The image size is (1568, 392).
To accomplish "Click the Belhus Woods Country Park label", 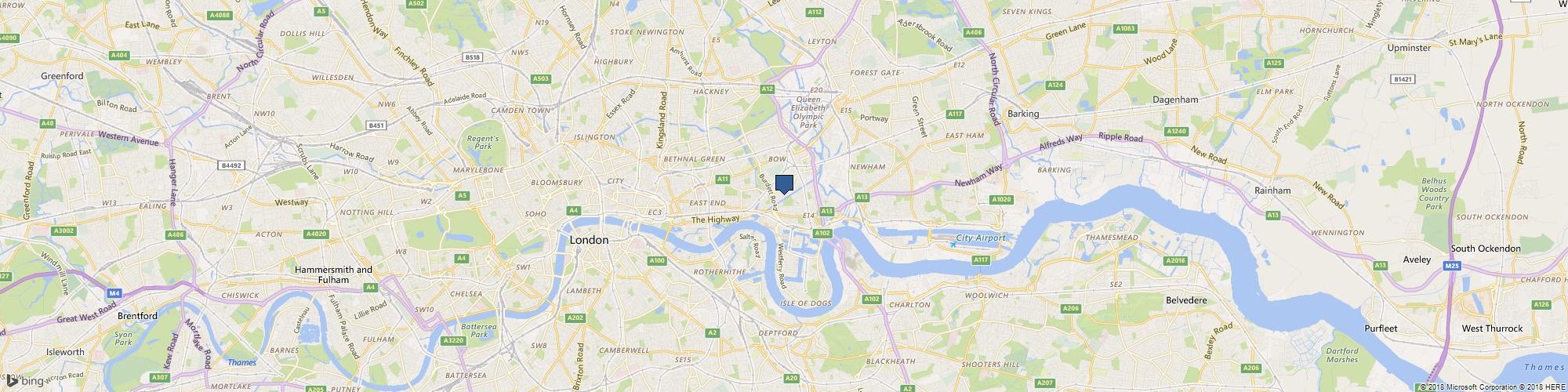I will [1434, 193].
